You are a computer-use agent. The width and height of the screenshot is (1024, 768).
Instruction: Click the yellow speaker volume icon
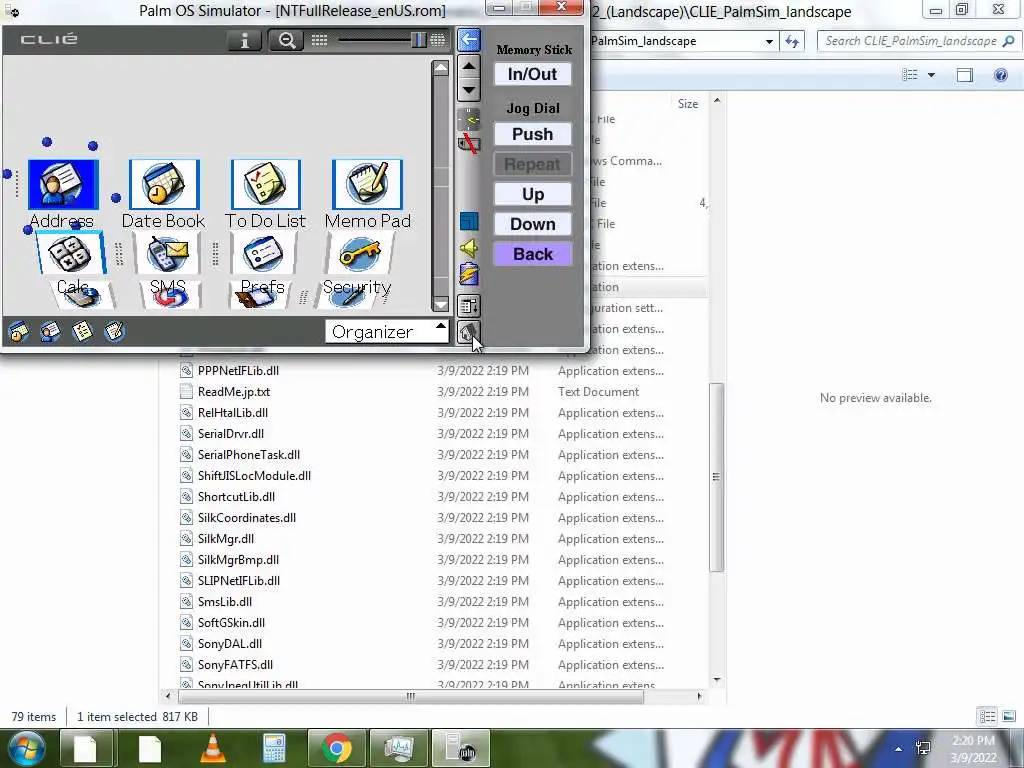pos(468,248)
